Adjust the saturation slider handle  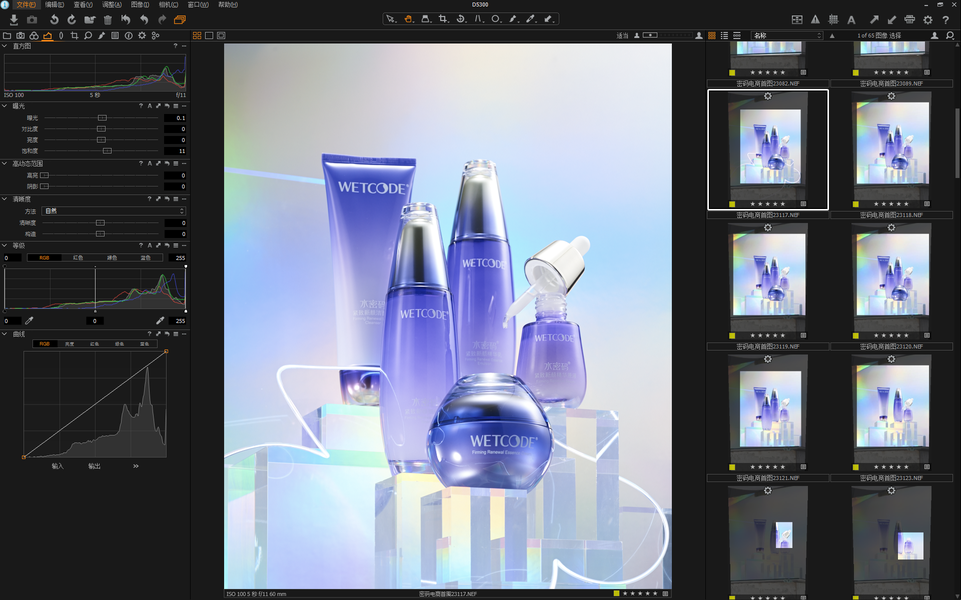pyautogui.click(x=107, y=151)
